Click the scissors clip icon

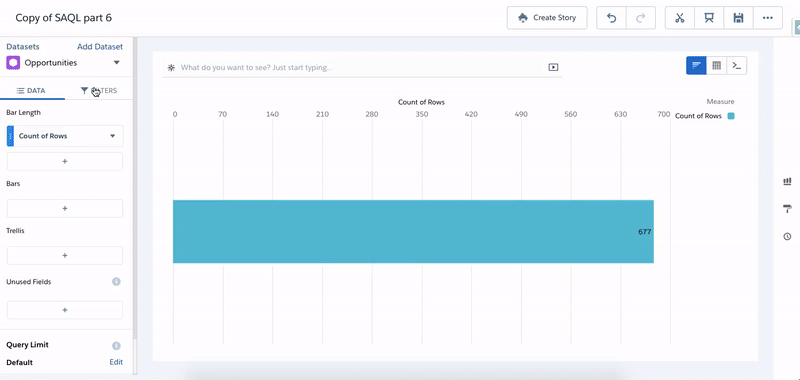click(x=680, y=18)
